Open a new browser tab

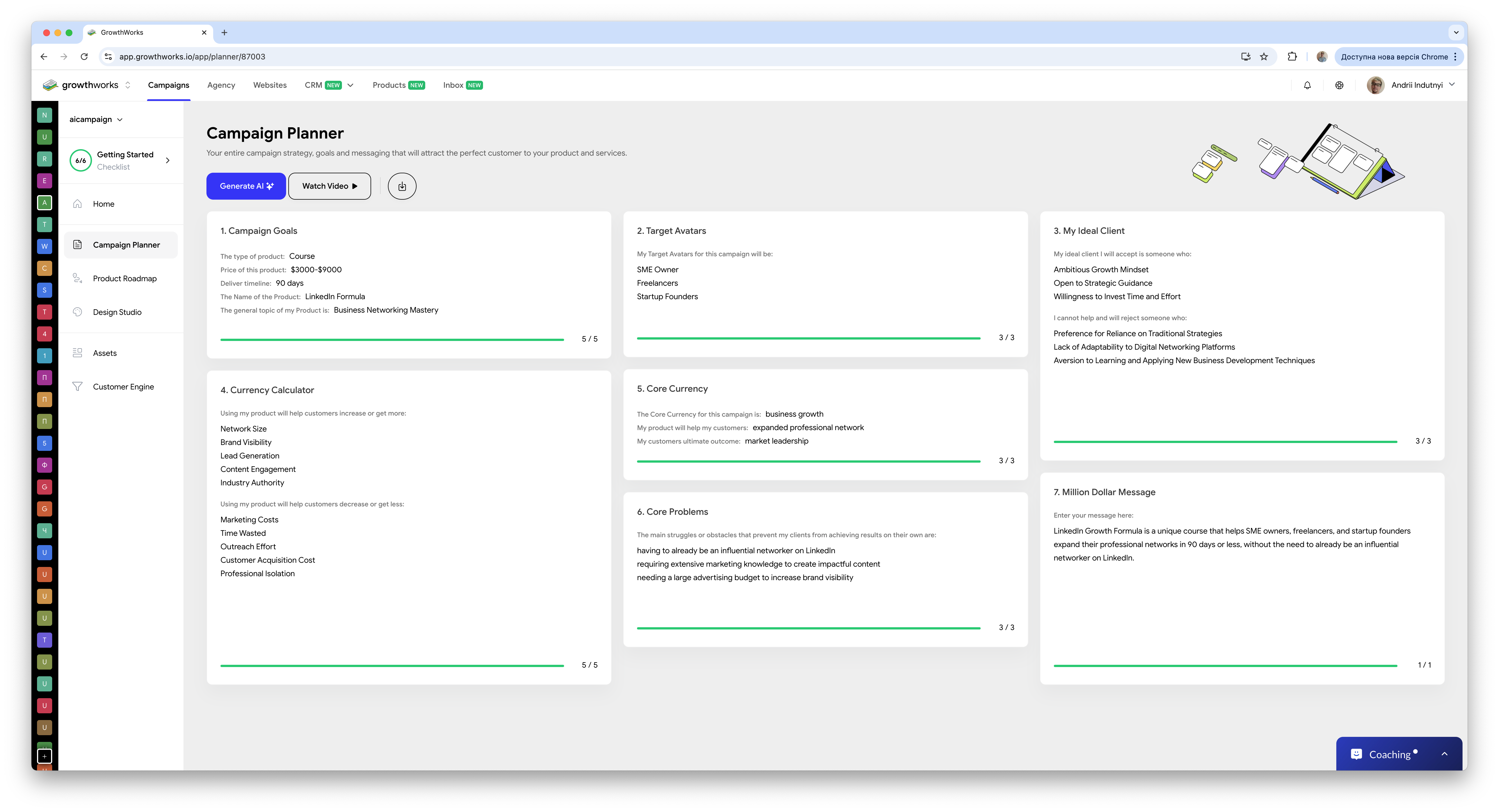tap(225, 33)
